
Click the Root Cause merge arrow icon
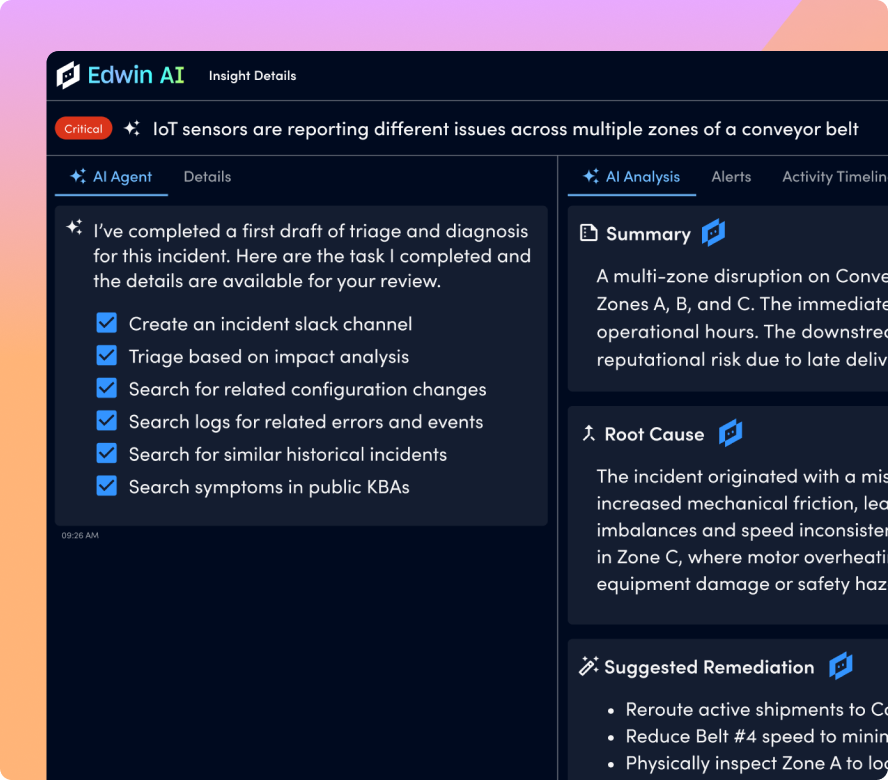click(x=589, y=433)
